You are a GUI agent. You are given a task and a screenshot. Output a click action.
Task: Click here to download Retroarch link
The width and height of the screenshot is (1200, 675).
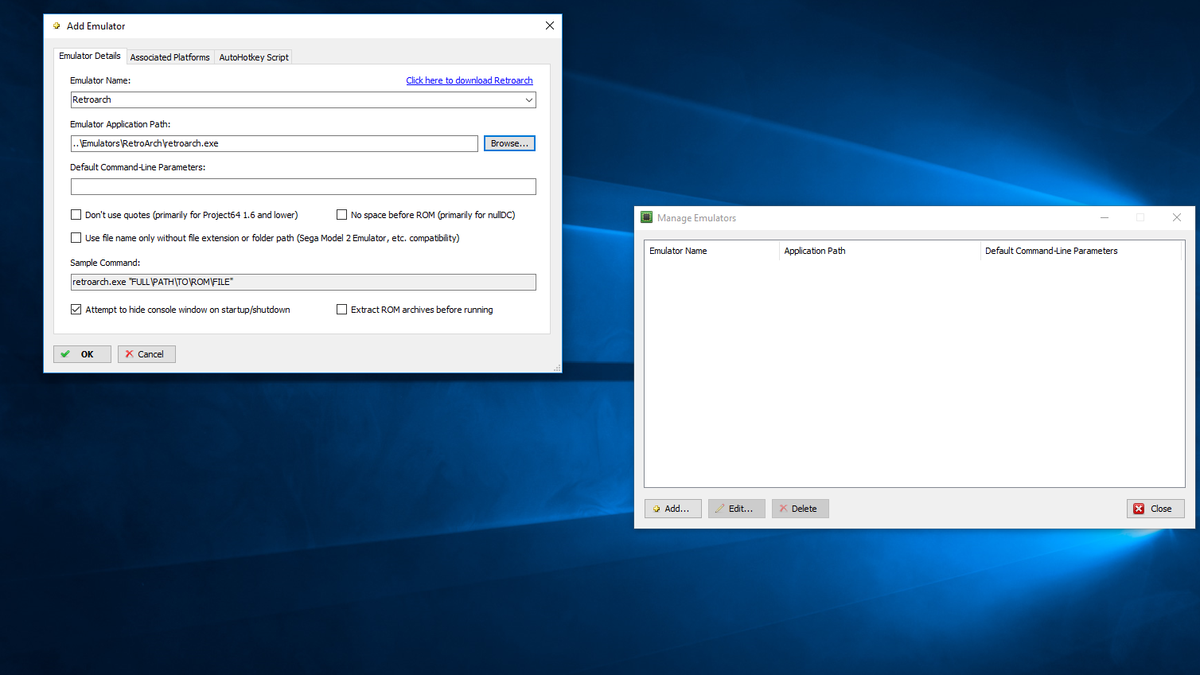(x=469, y=80)
